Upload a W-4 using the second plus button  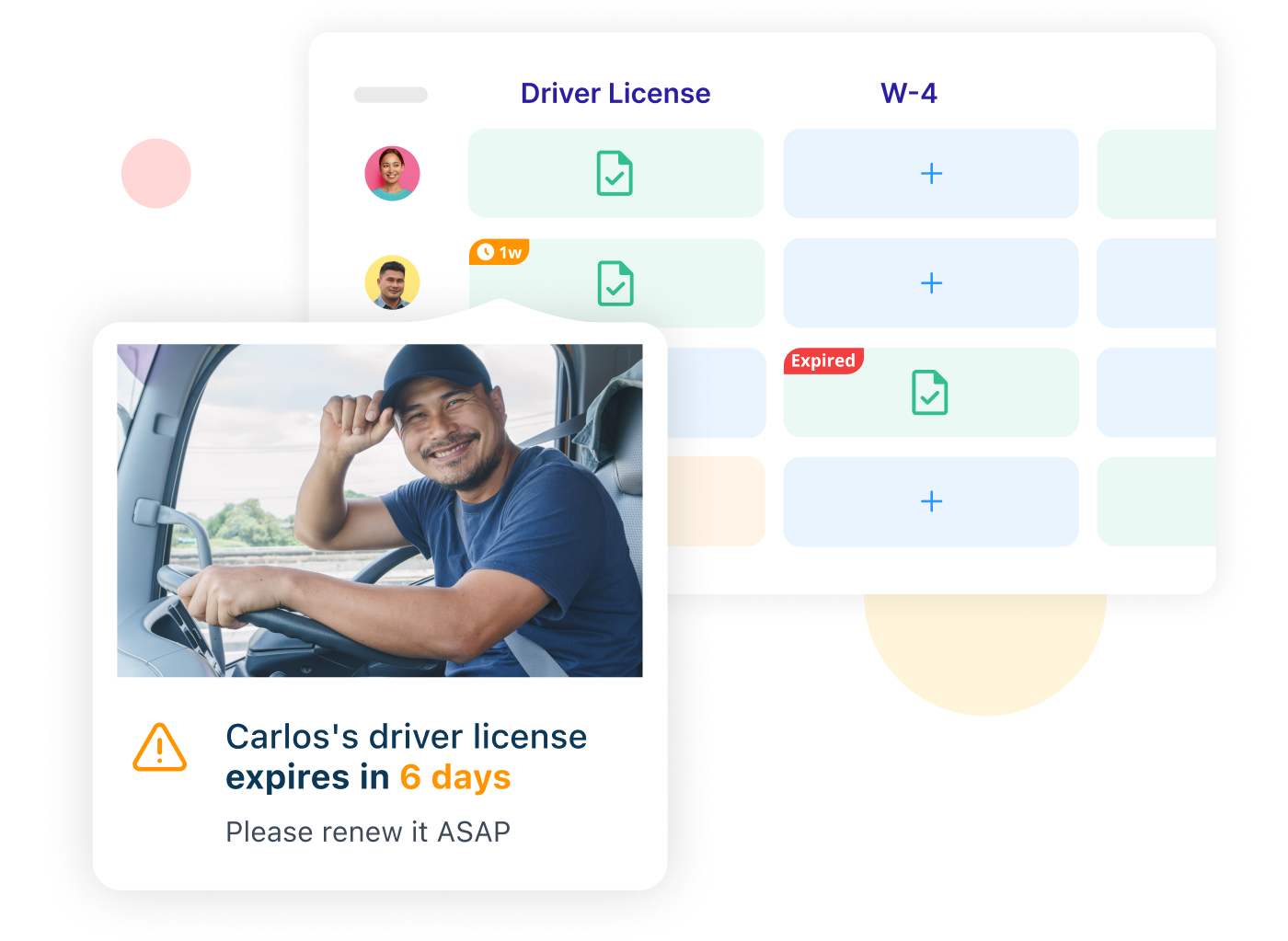click(930, 283)
